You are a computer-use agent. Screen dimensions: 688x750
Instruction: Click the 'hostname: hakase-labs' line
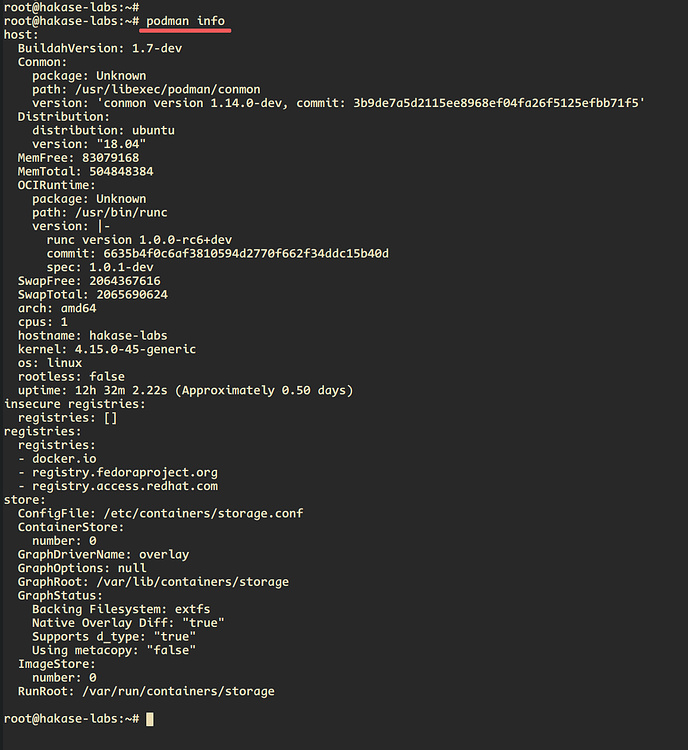pos(93,336)
